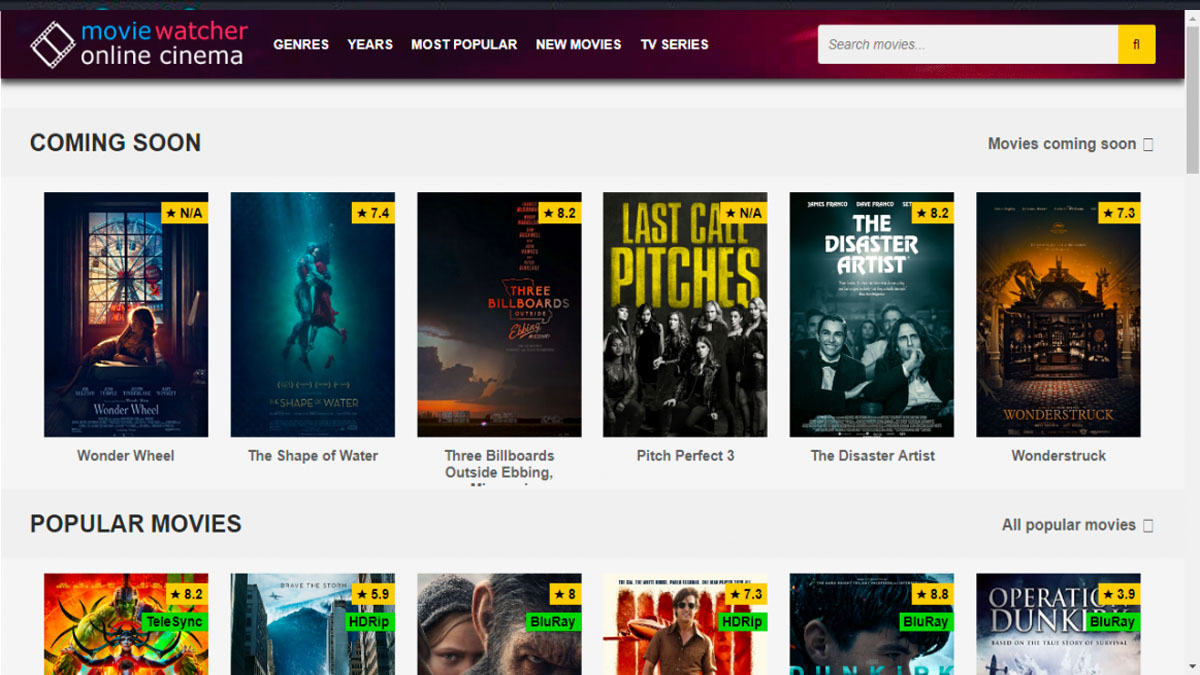Go to Most Popular
The height and width of the screenshot is (675, 1200).
(x=464, y=44)
